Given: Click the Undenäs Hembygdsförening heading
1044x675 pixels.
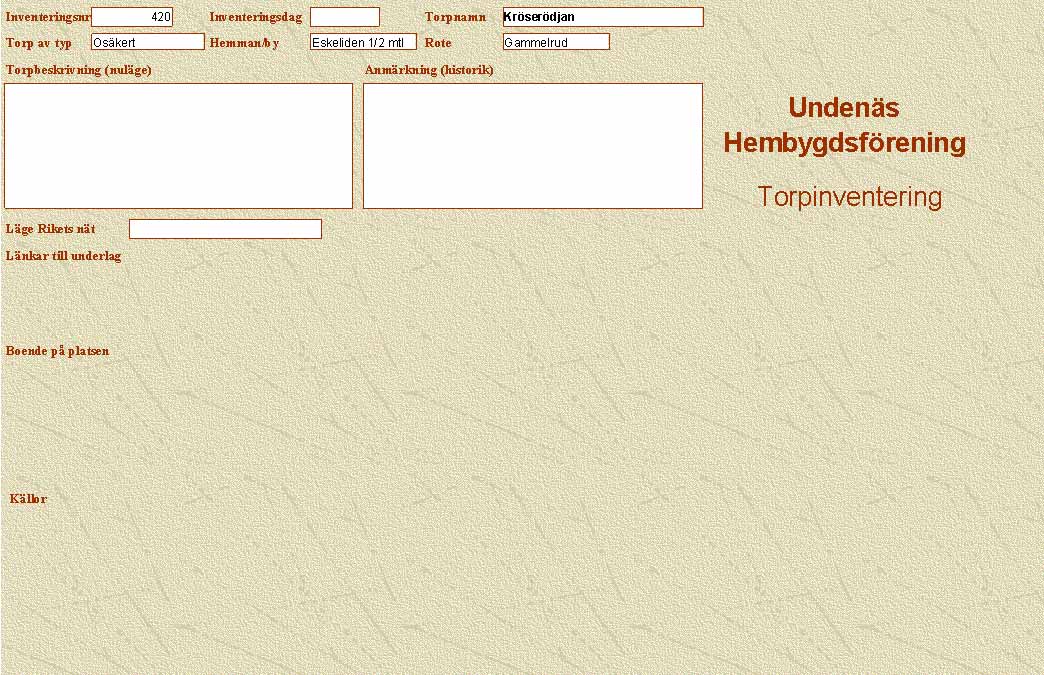Looking at the screenshot, I should [844, 125].
